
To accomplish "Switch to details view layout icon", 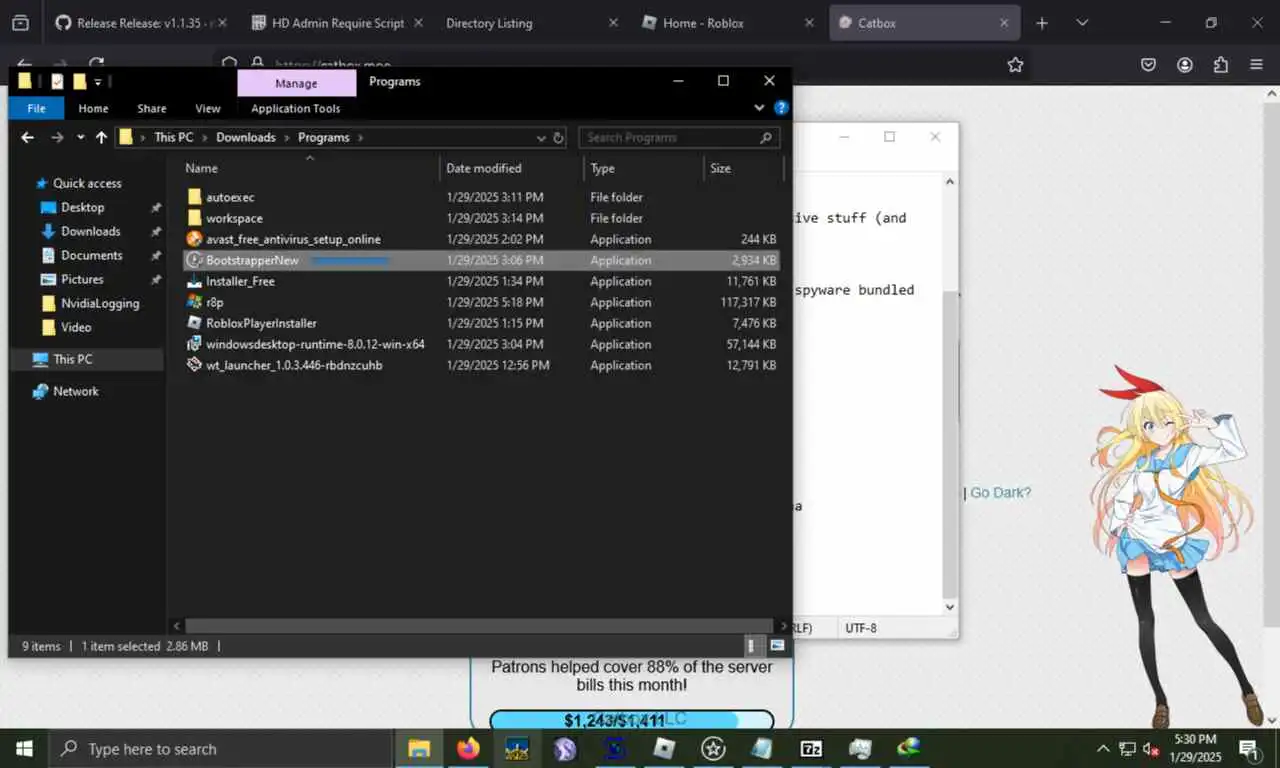I will click(751, 646).
